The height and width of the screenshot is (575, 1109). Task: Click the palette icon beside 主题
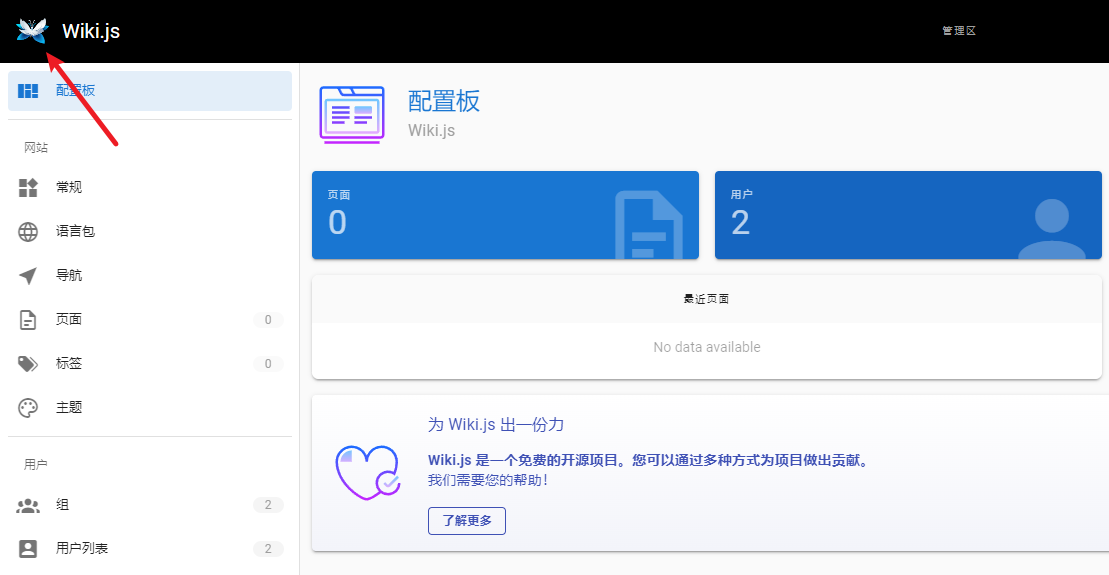pyautogui.click(x=28, y=408)
